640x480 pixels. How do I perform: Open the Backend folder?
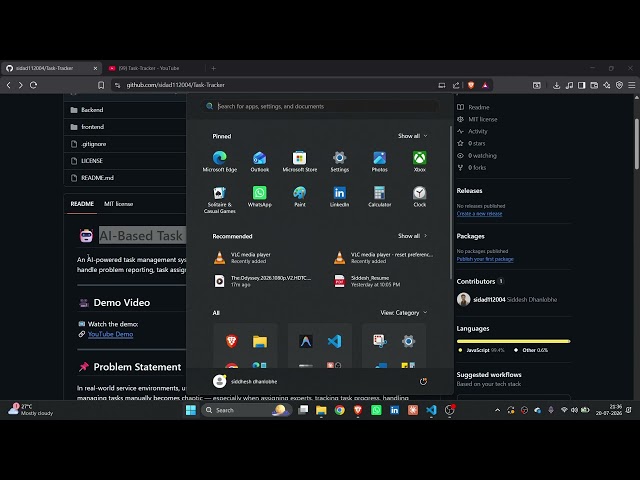coord(92,110)
